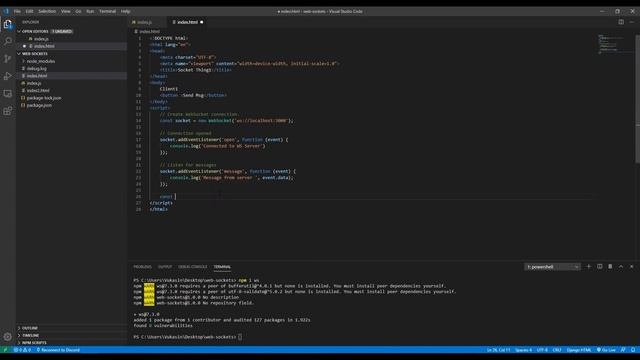Viewport: 640px width, 360px height.
Task: Click unsaved dot on index.html tab
Action: [202, 22]
